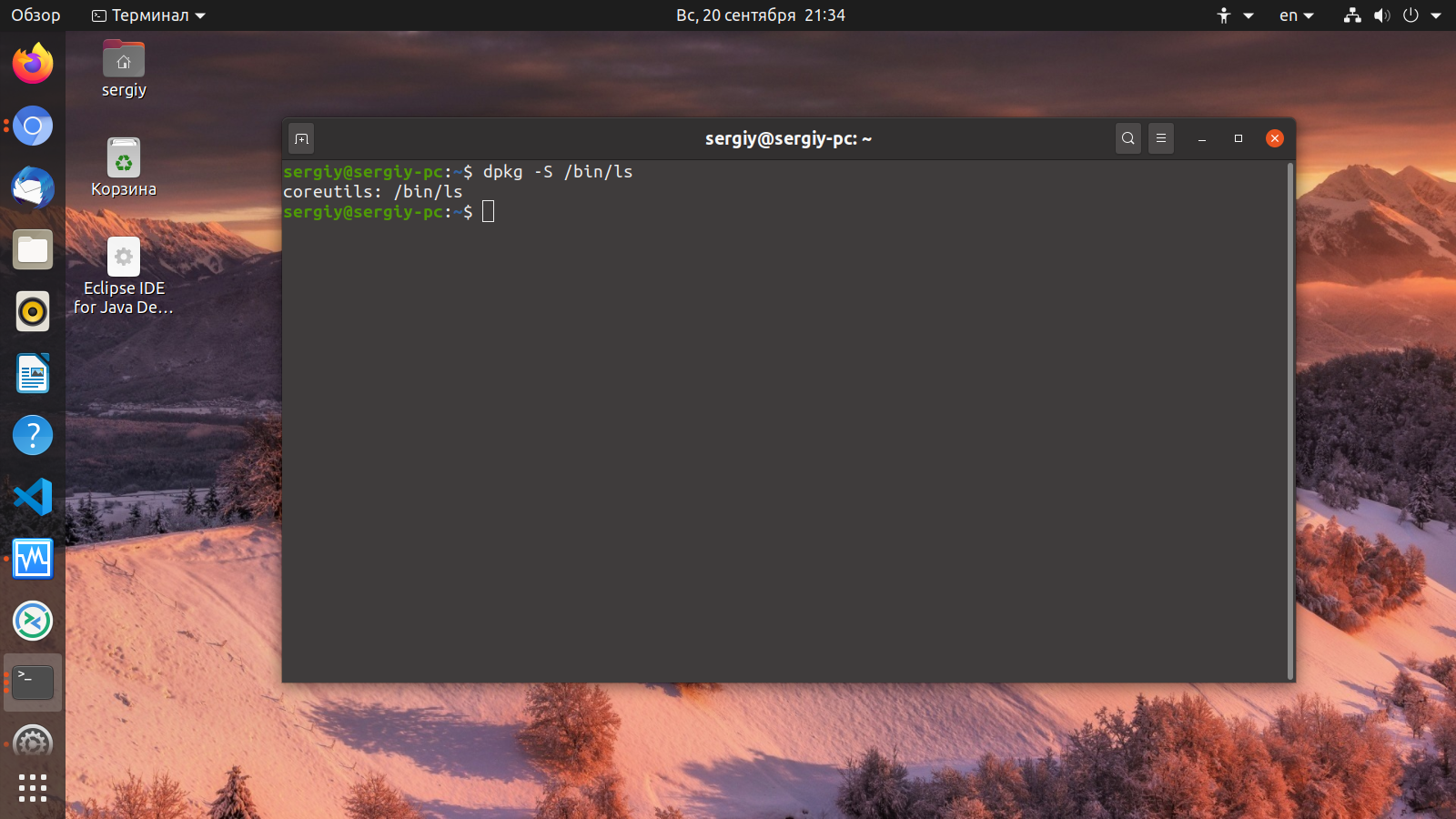Open the volume icon in the top bar
Screen dimensions: 1456x819
click(x=1382, y=15)
